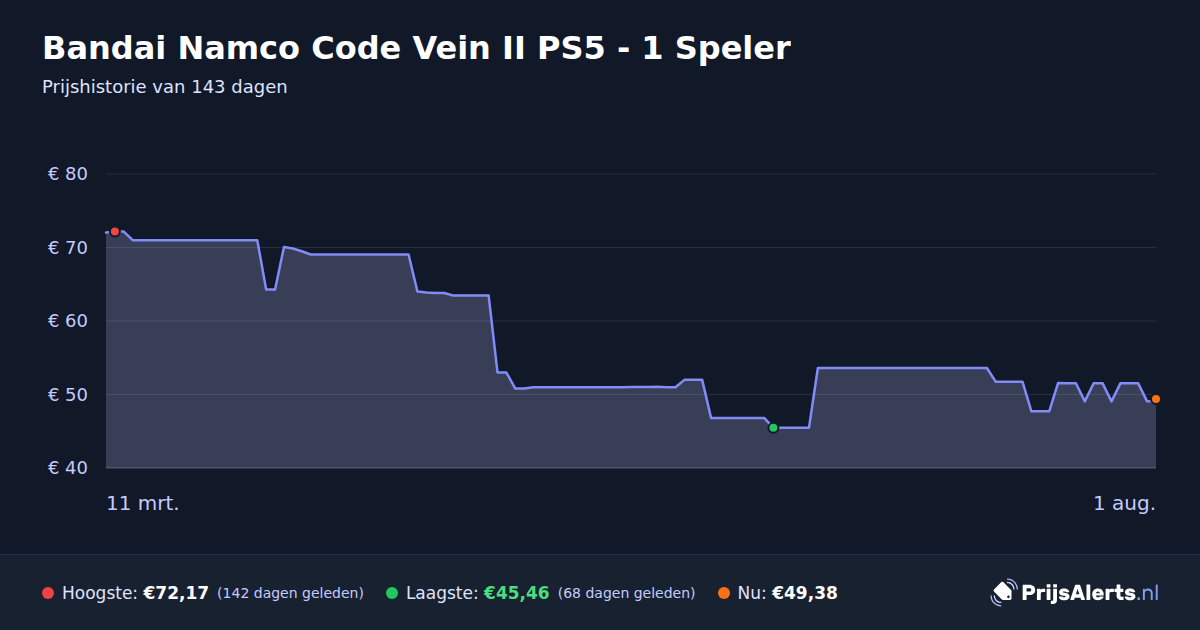Select the current price €49,38 value
The width and height of the screenshot is (1200, 630).
pyautogui.click(x=805, y=593)
